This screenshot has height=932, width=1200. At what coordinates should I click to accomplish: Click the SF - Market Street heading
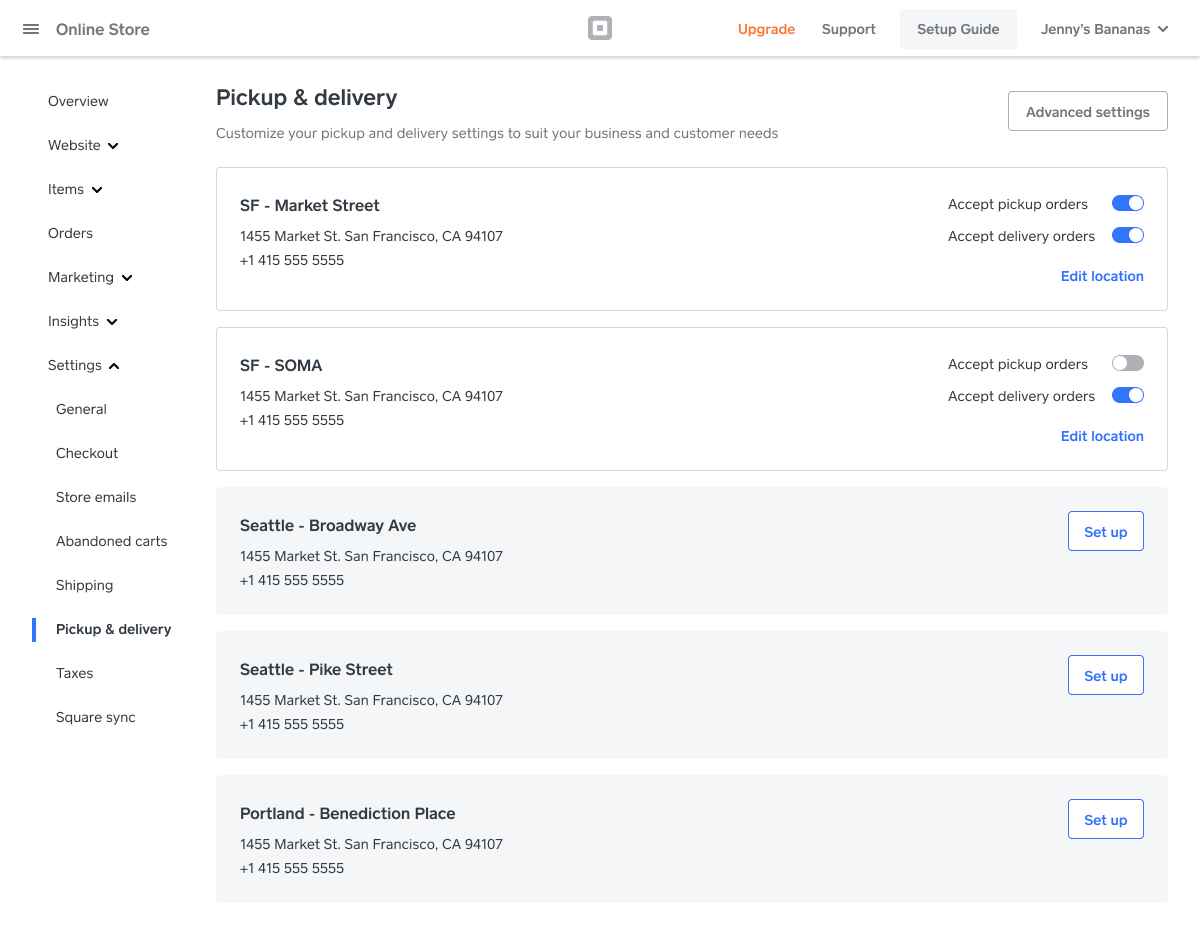(310, 205)
